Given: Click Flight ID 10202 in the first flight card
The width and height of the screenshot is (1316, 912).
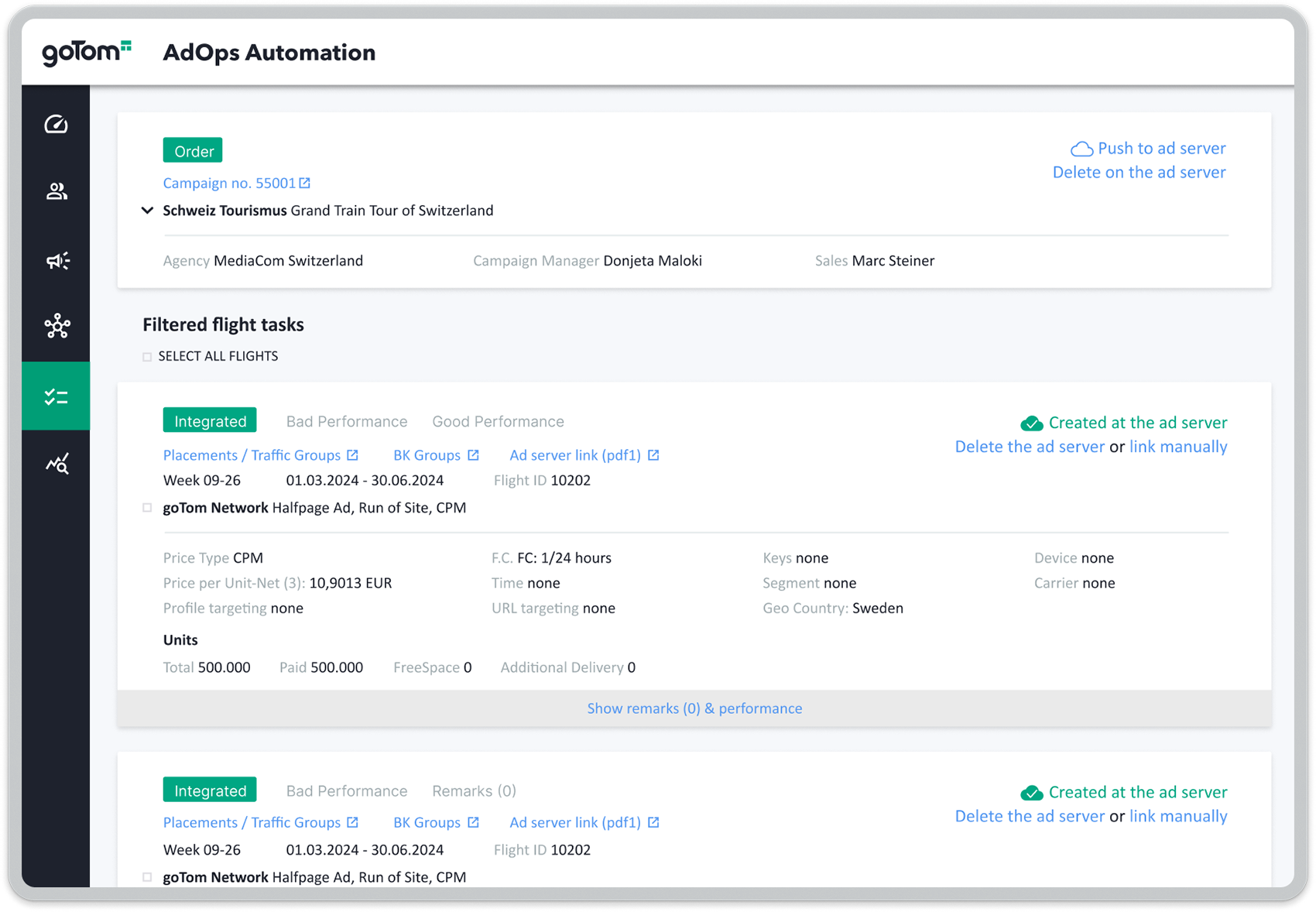Looking at the screenshot, I should [x=542, y=481].
